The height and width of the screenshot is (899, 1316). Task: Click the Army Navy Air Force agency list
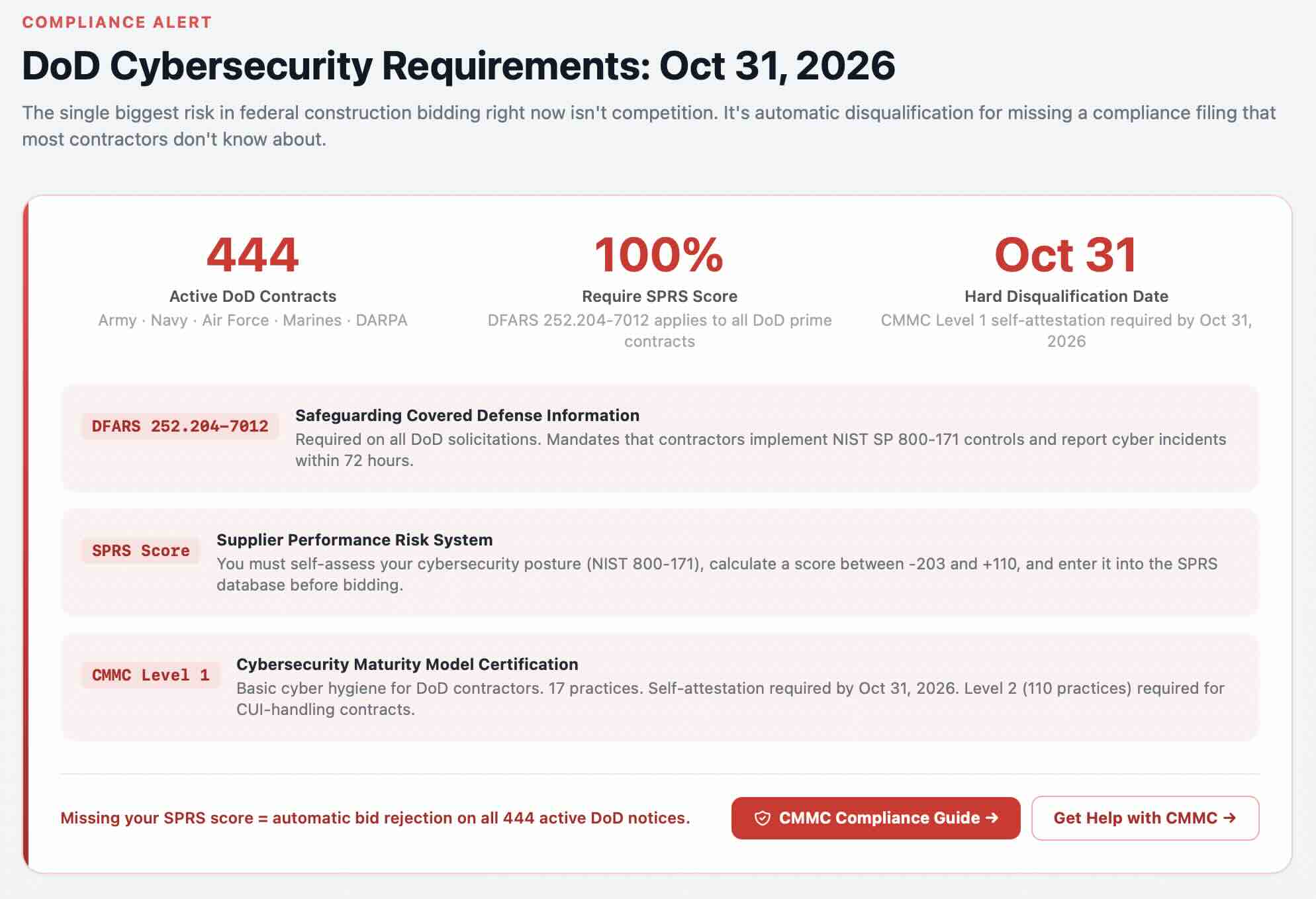(x=253, y=320)
